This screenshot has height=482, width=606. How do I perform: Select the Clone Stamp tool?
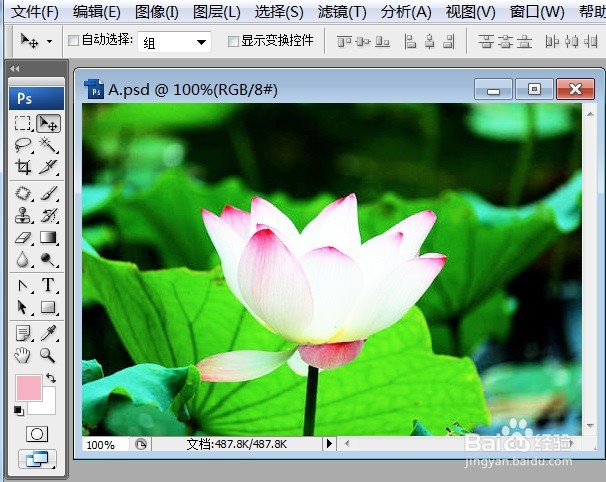[x=23, y=215]
